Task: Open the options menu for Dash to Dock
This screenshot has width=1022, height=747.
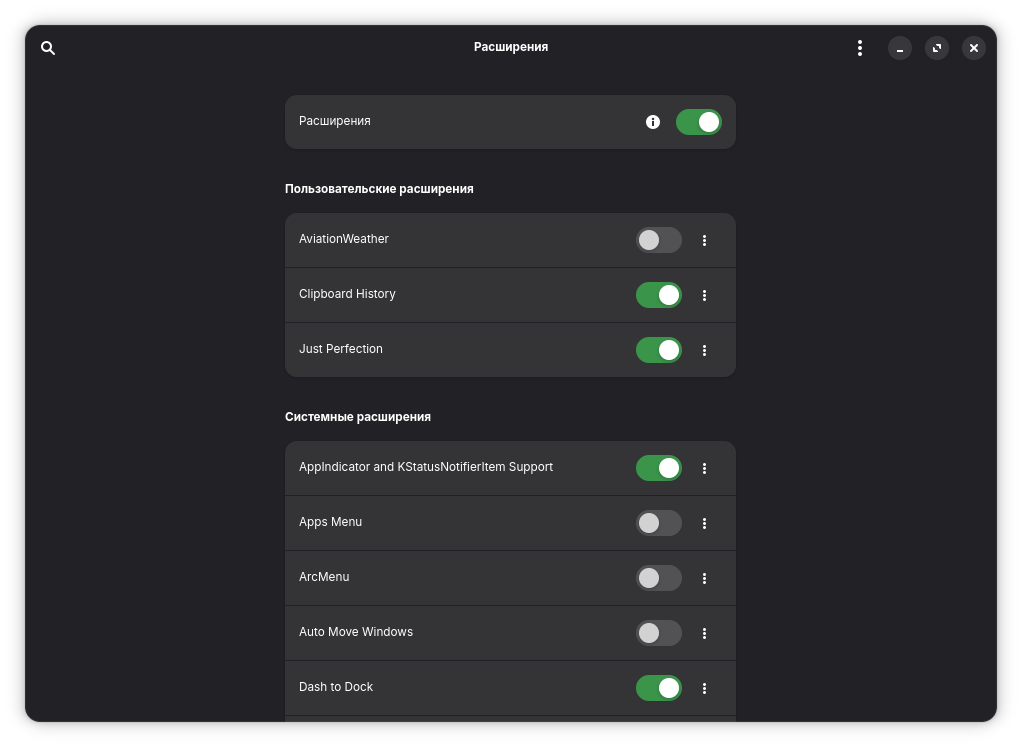Action: tap(704, 688)
